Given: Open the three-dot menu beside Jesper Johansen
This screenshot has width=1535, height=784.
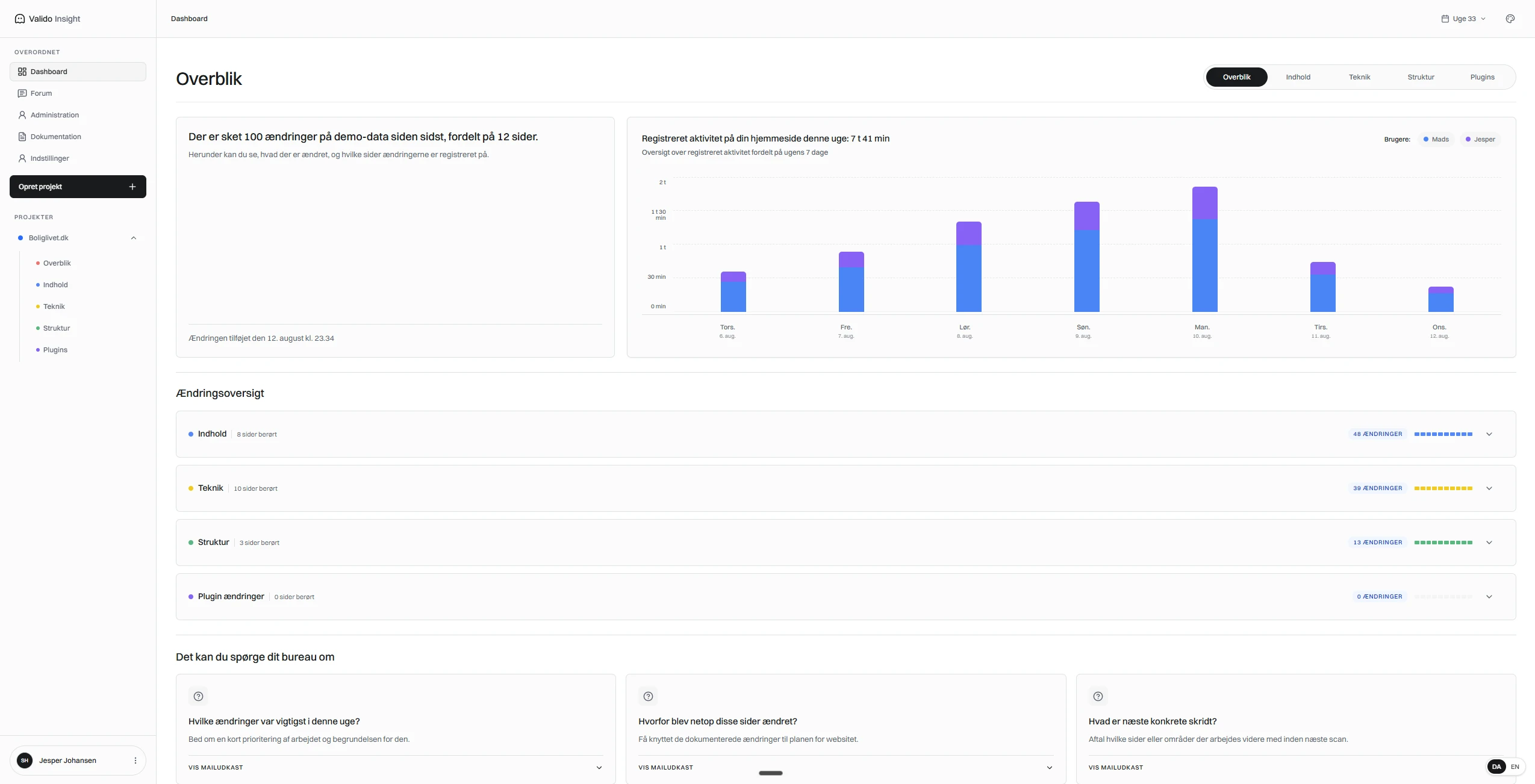Looking at the screenshot, I should pos(135,761).
